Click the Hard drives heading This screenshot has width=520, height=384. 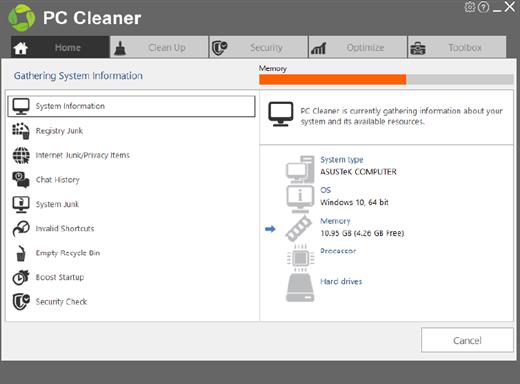pos(341,281)
